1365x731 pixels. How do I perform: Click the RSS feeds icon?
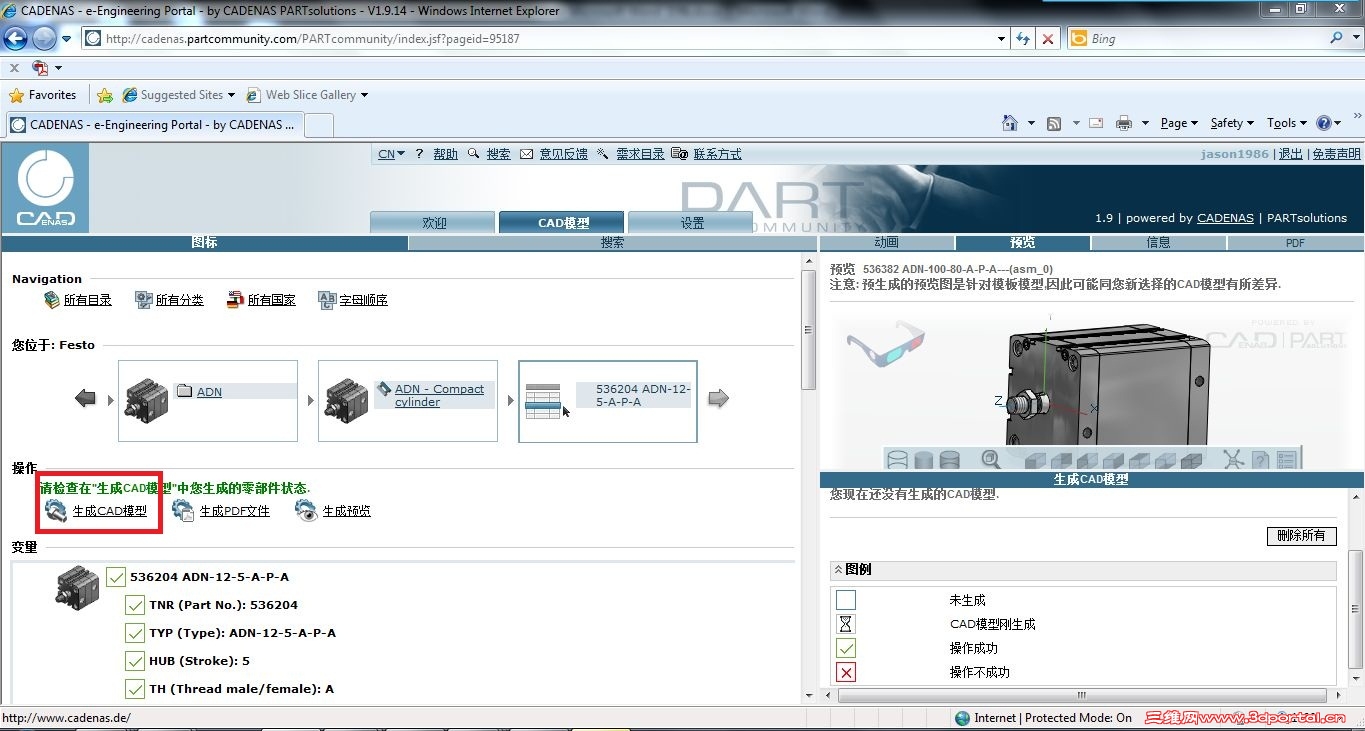[x=1054, y=123]
